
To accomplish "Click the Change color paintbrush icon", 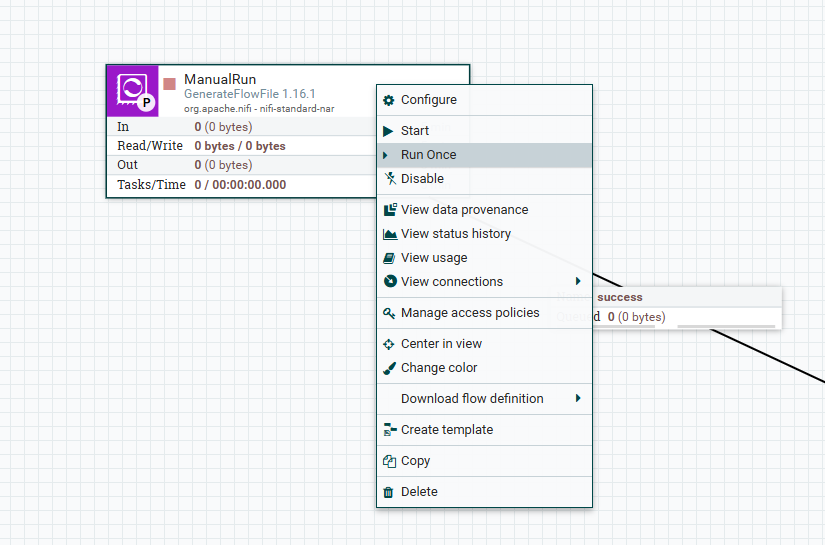I will [389, 368].
